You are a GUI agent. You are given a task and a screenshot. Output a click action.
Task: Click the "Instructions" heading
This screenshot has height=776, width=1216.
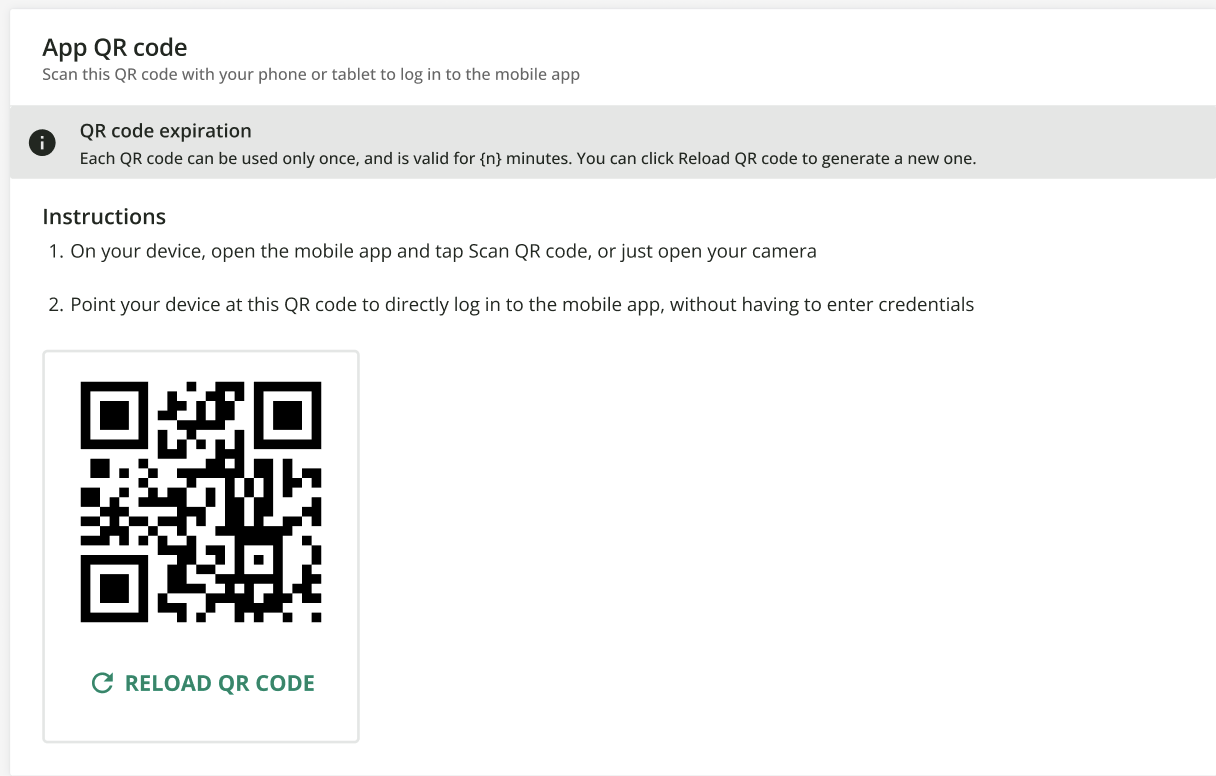(x=104, y=217)
